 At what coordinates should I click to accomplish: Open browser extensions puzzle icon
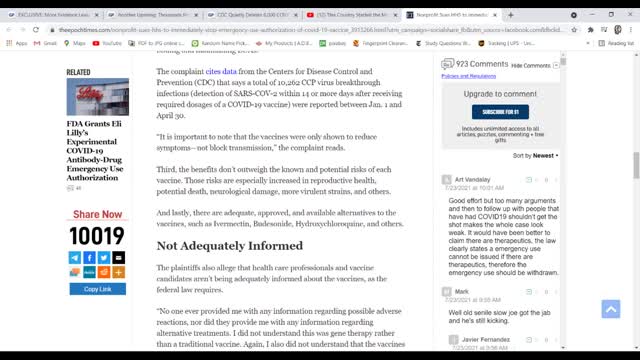coord(591,30)
